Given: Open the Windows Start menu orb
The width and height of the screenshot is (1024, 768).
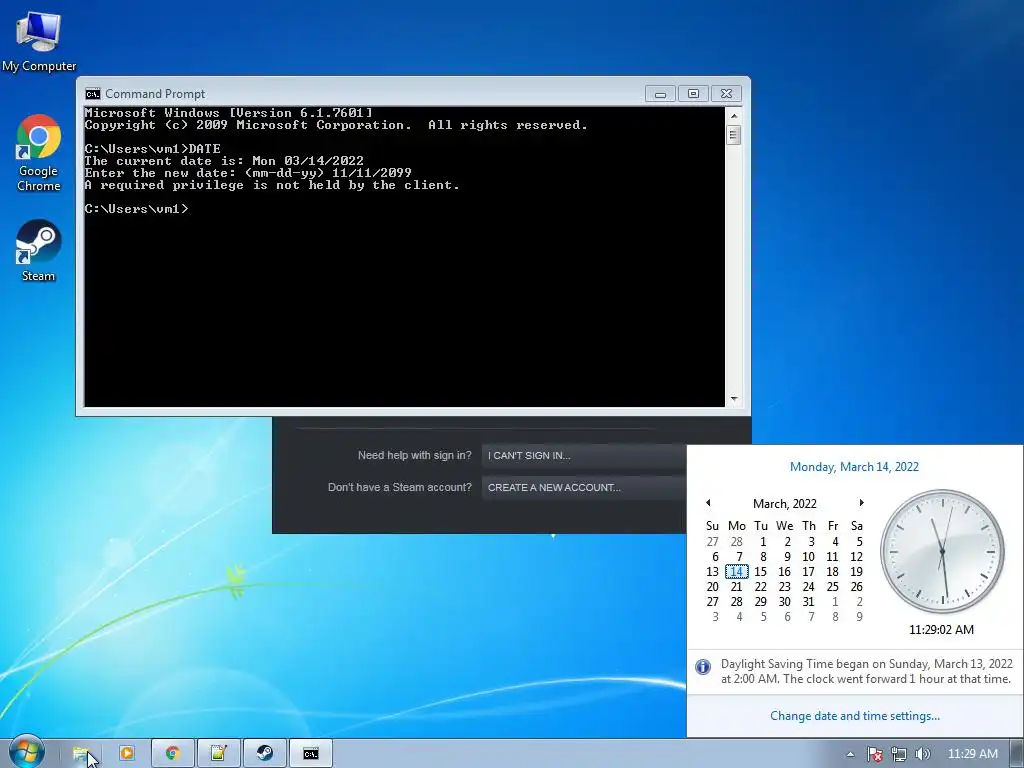Looking at the screenshot, I should click(26, 752).
